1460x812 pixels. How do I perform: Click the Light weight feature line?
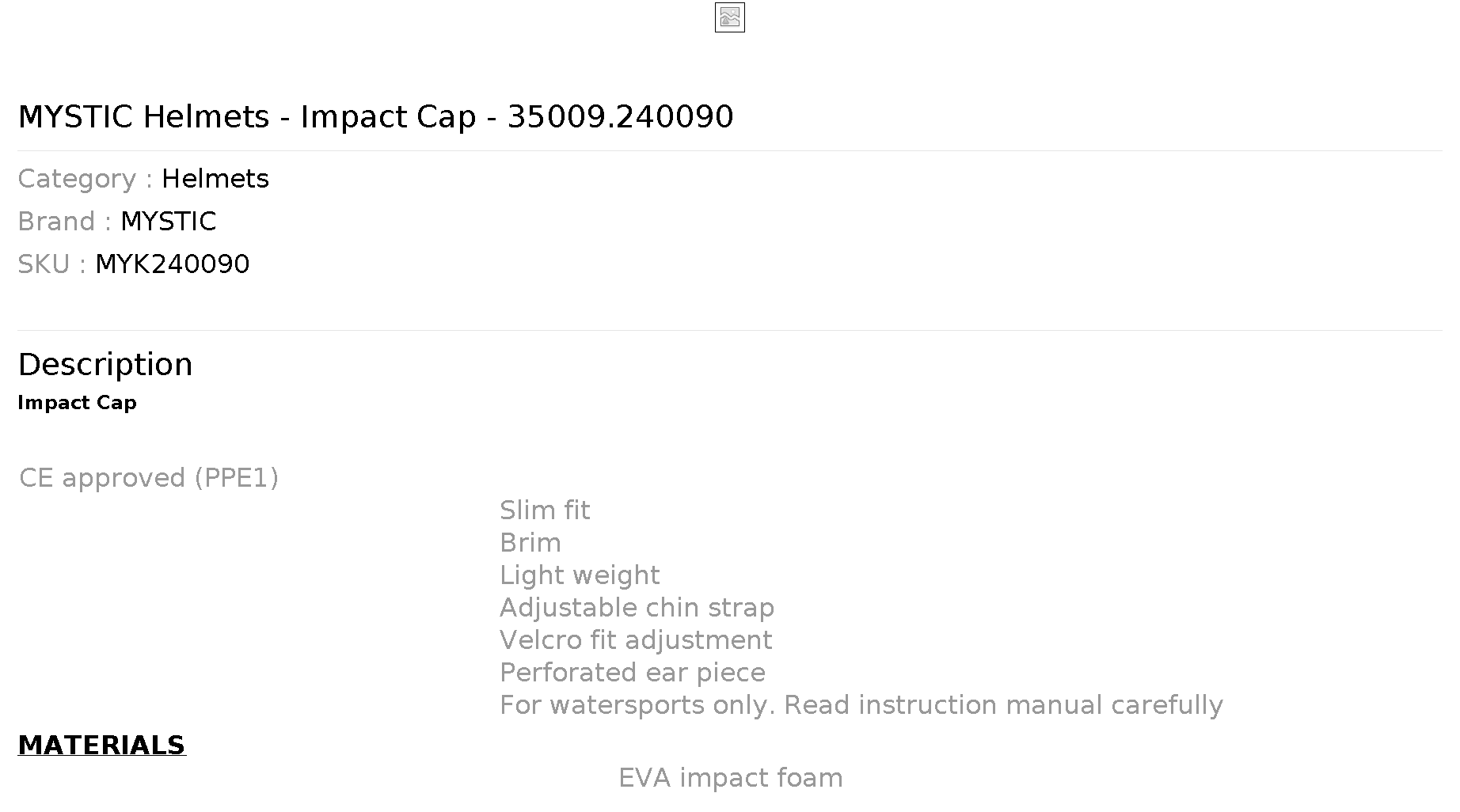point(580,575)
